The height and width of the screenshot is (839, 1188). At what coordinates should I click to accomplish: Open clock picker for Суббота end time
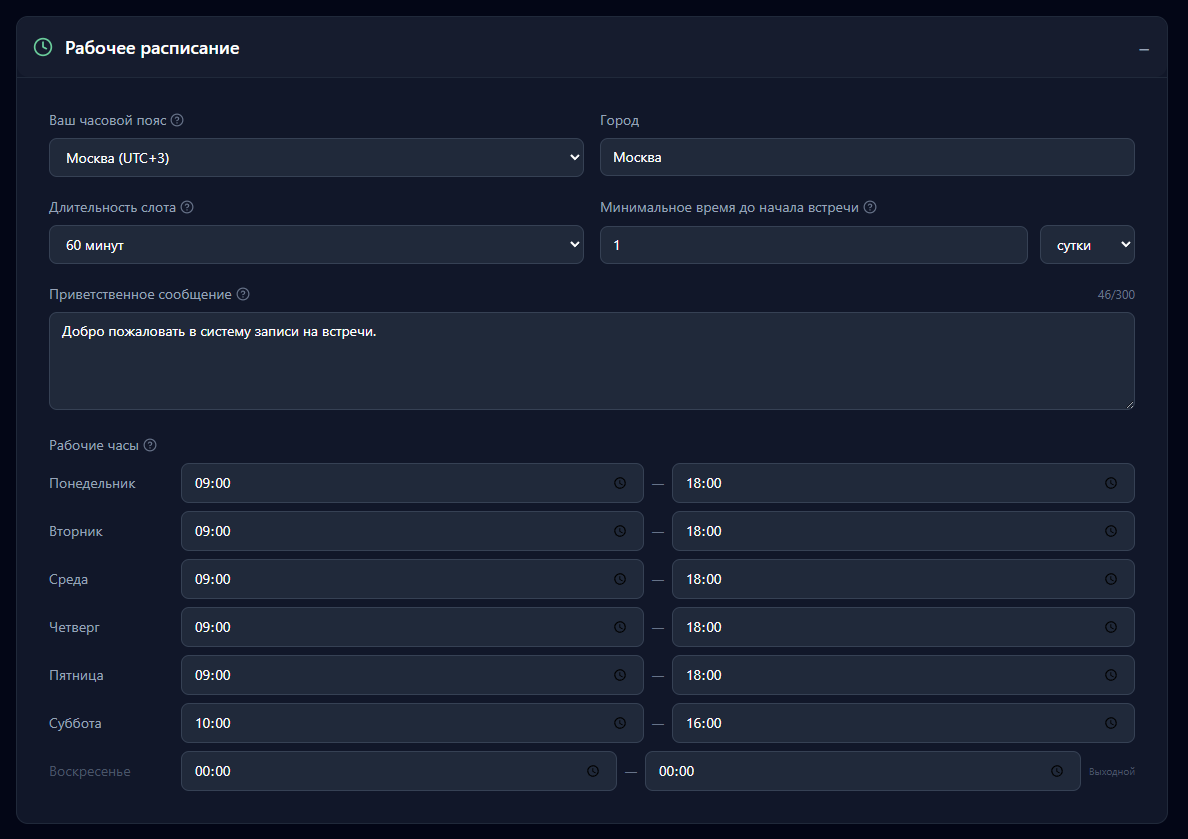click(x=1110, y=723)
